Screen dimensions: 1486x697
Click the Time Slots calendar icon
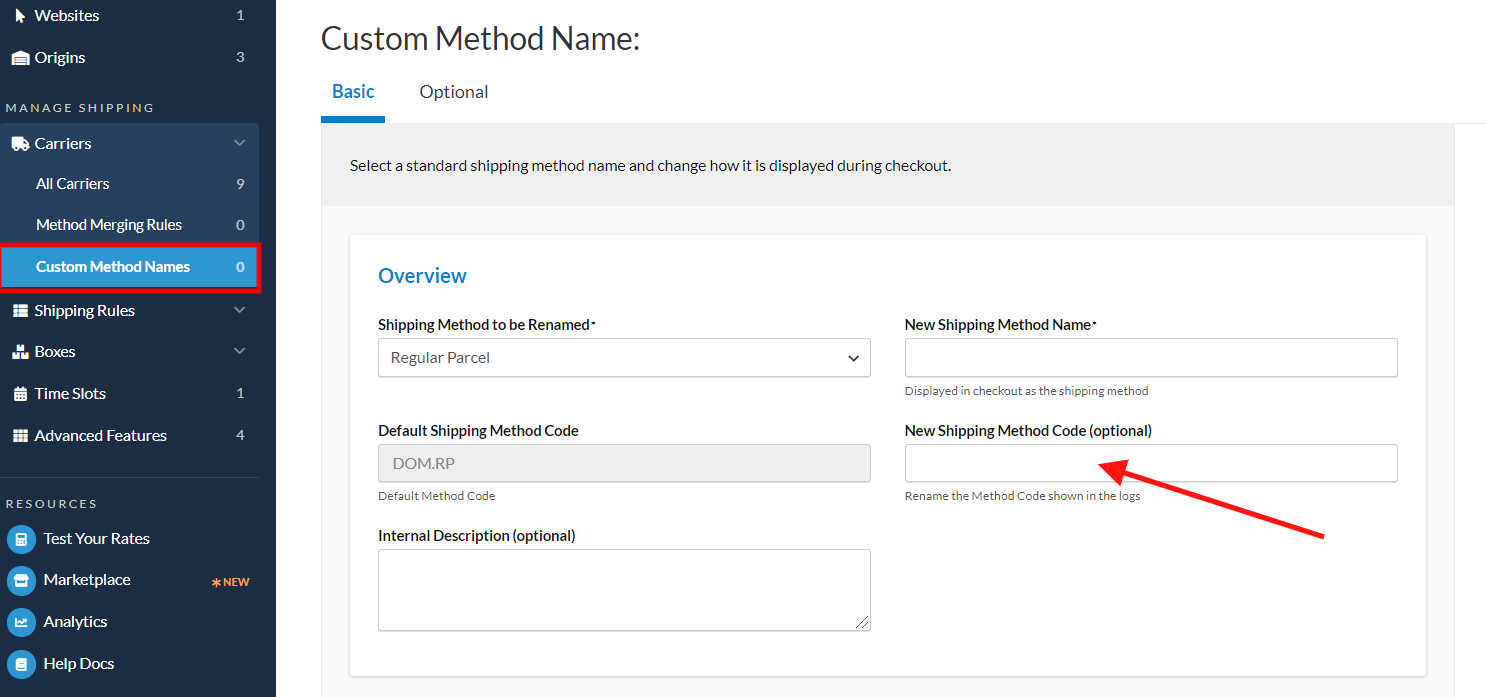click(x=20, y=394)
